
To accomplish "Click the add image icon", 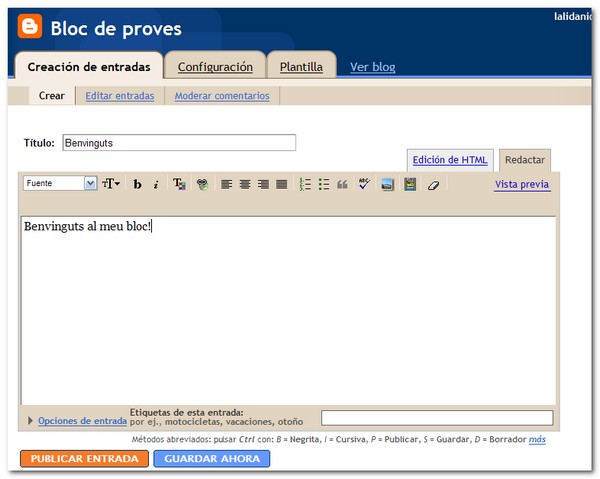I will [387, 184].
